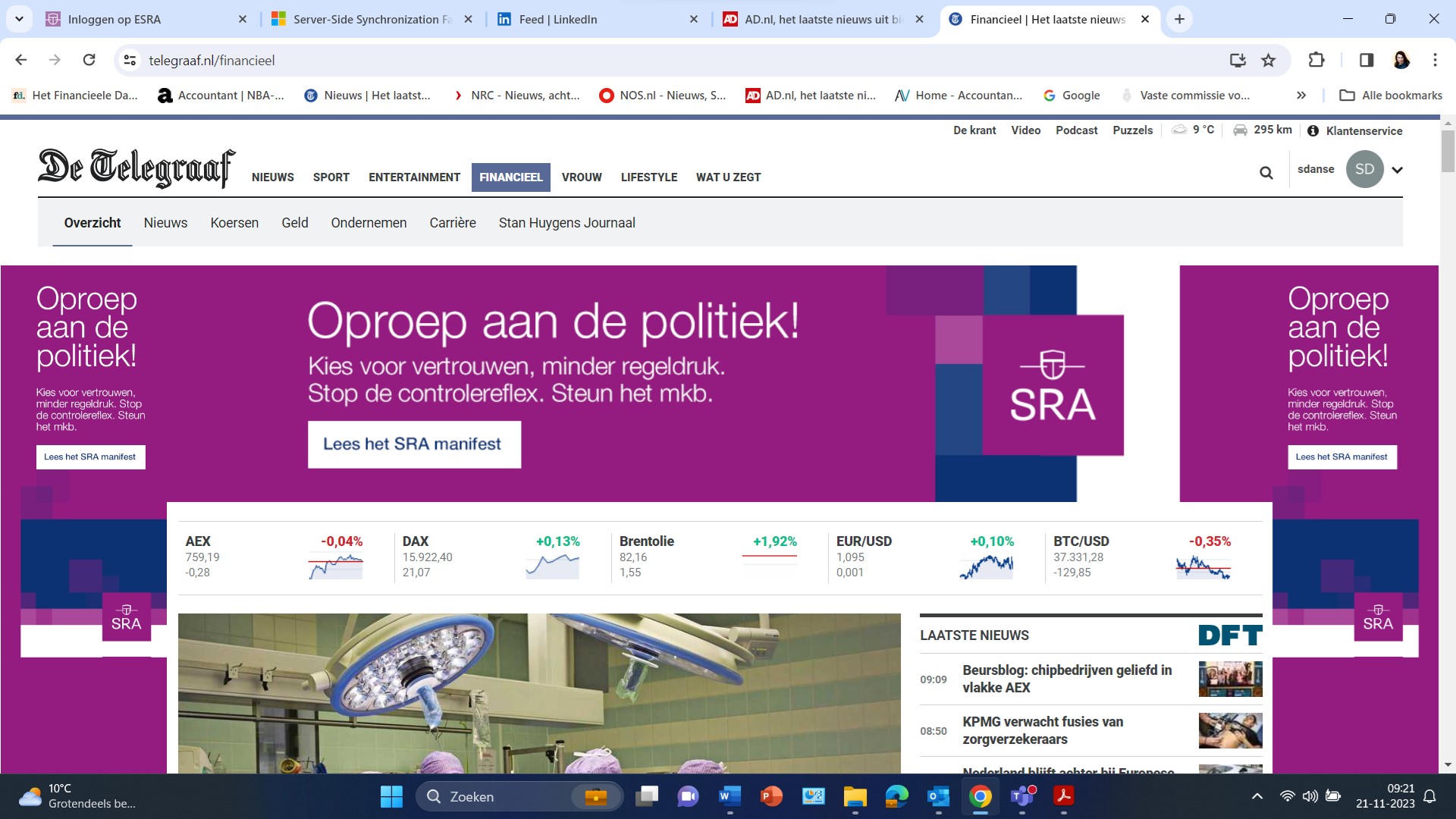1456x819 pixels.
Task: Switch to the Geld subtab
Action: click(295, 223)
